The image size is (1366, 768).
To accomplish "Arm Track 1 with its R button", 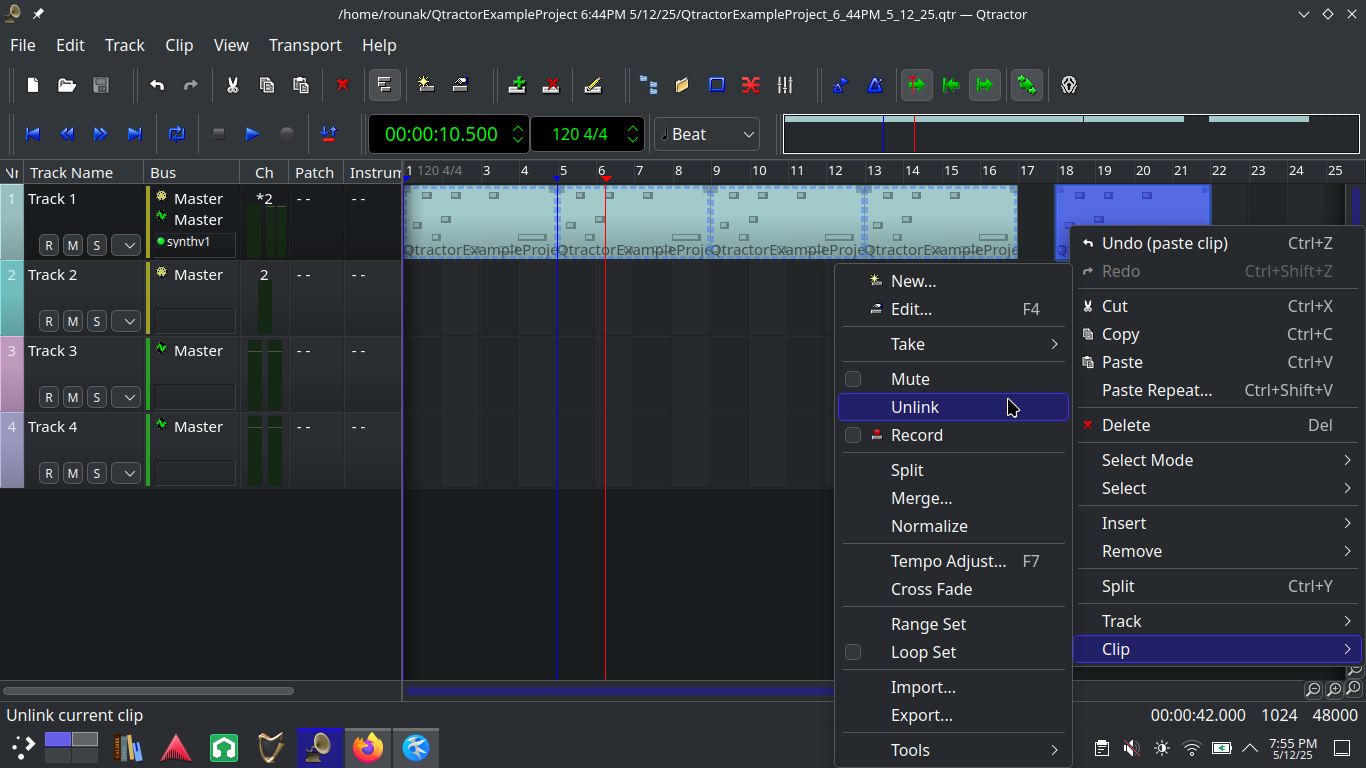I will pyautogui.click(x=48, y=245).
